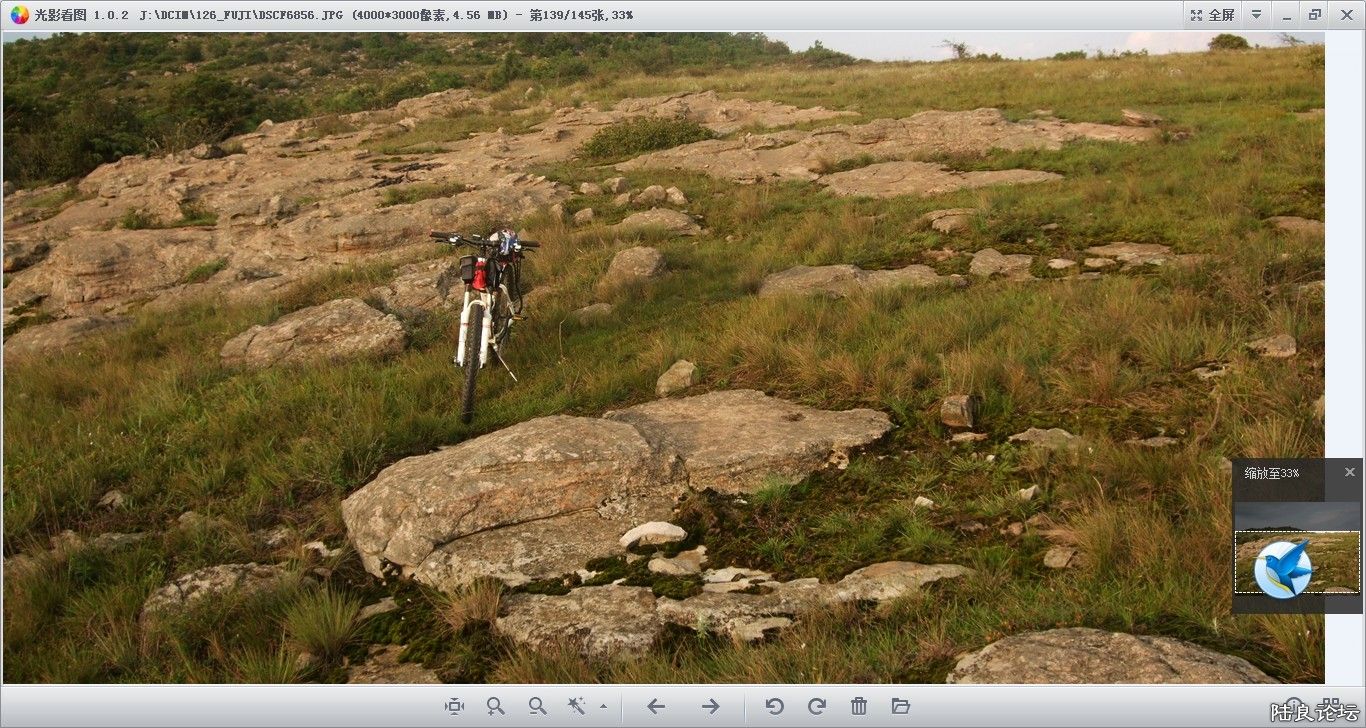Screen dimensions: 1366x728
Task: Click the zoom out magnifier icon
Action: pos(538,706)
